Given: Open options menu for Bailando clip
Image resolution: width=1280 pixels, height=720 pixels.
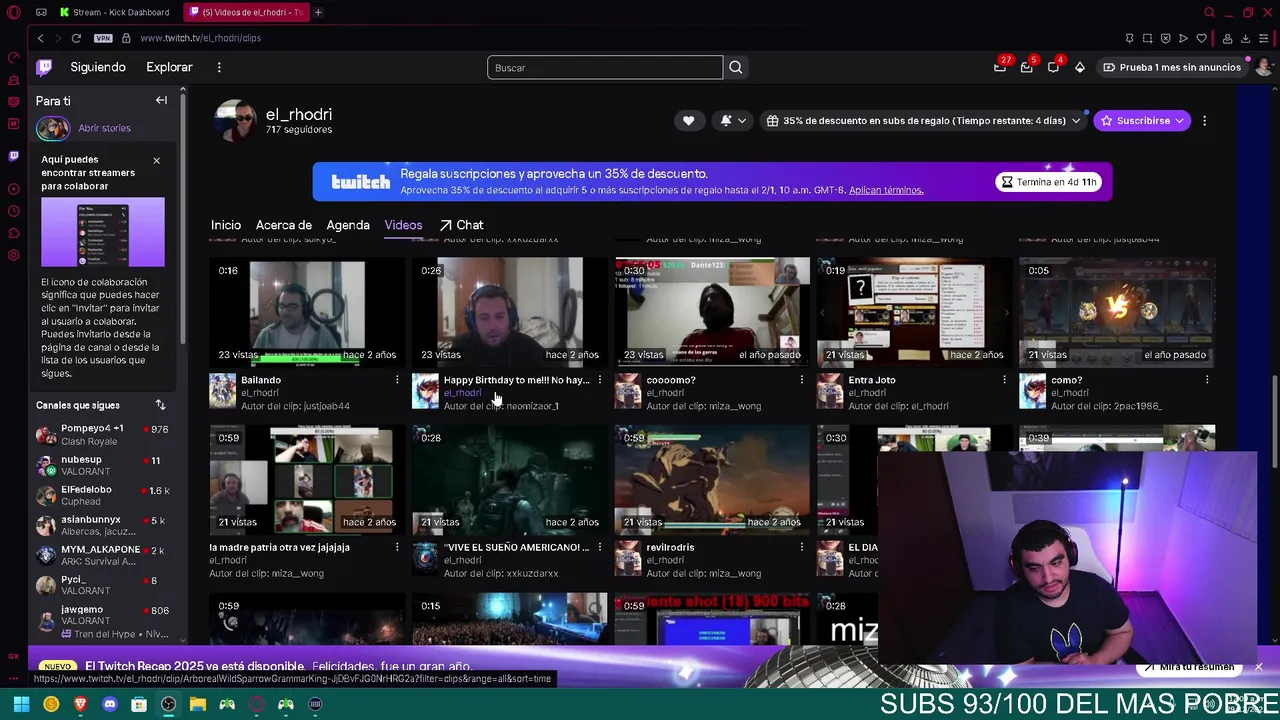Looking at the screenshot, I should [397, 380].
